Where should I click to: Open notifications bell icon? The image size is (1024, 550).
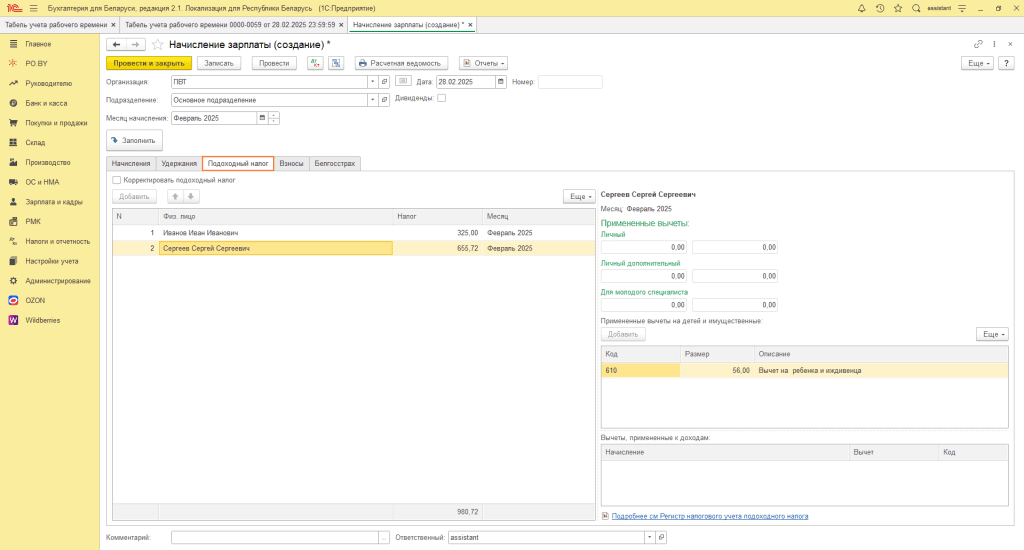click(x=861, y=8)
